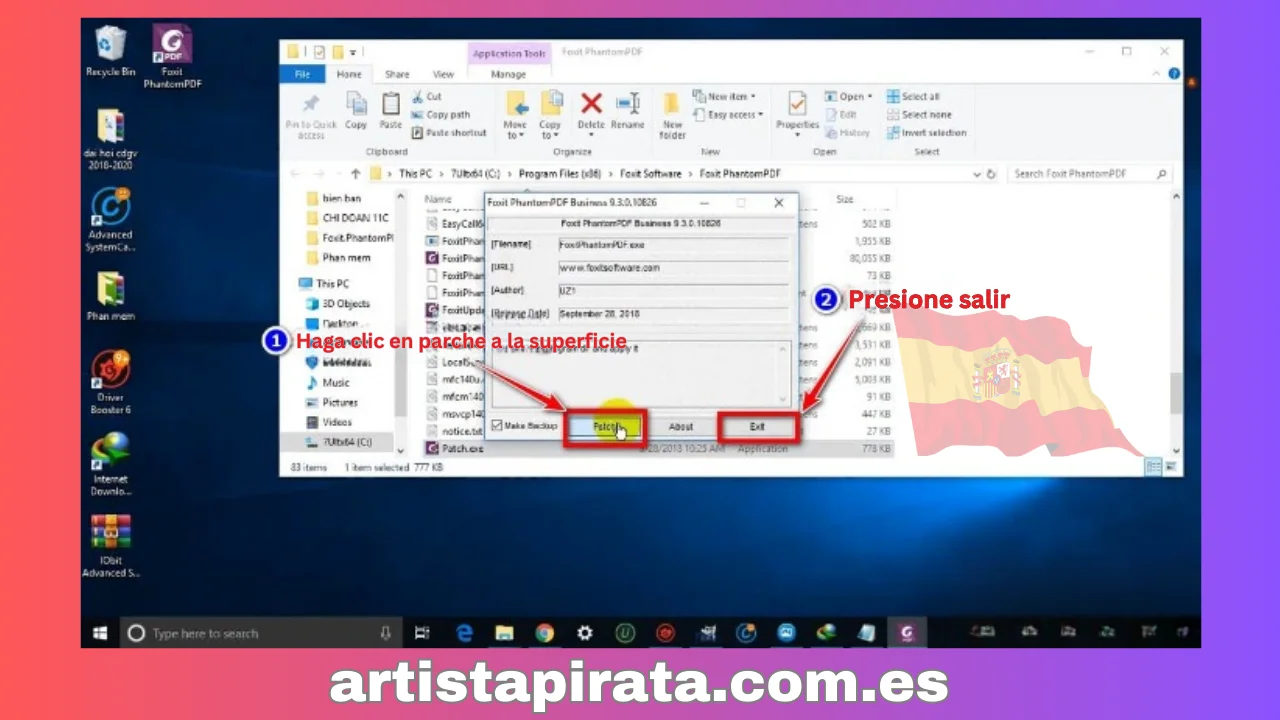Image resolution: width=1280 pixels, height=720 pixels.
Task: Click the Pin to Quick access icon
Action: pyautogui.click(x=310, y=104)
